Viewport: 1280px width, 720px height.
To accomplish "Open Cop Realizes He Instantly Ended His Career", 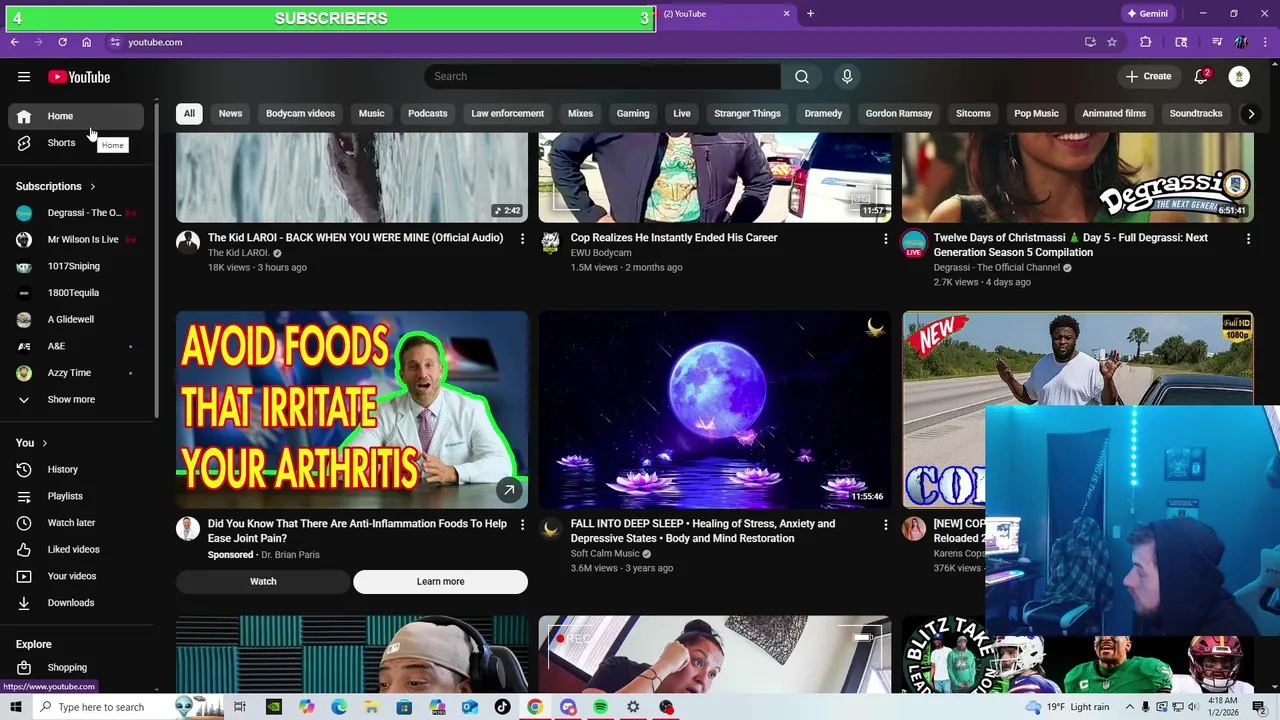I will (x=674, y=238).
